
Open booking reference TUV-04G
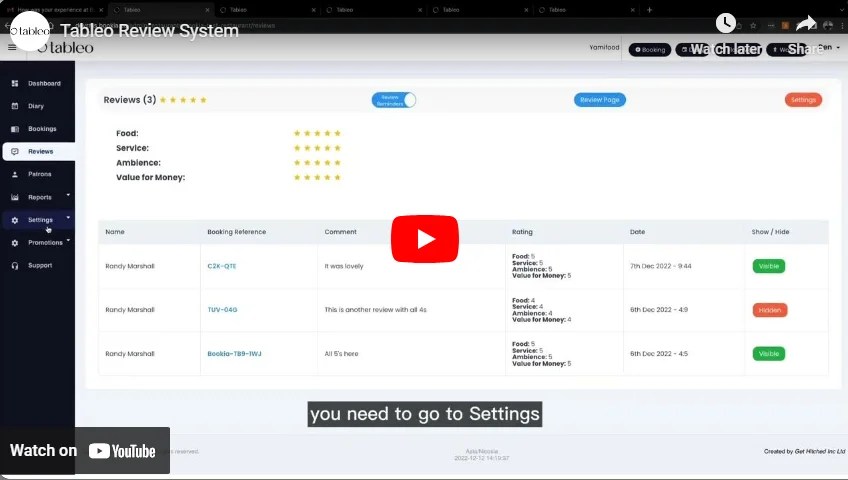pos(222,310)
